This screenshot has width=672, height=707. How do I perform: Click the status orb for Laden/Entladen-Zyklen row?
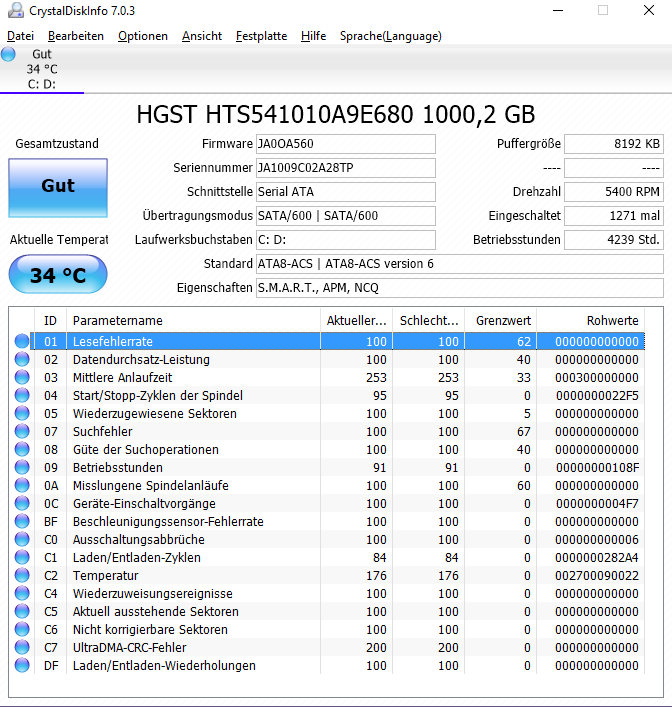coord(22,557)
